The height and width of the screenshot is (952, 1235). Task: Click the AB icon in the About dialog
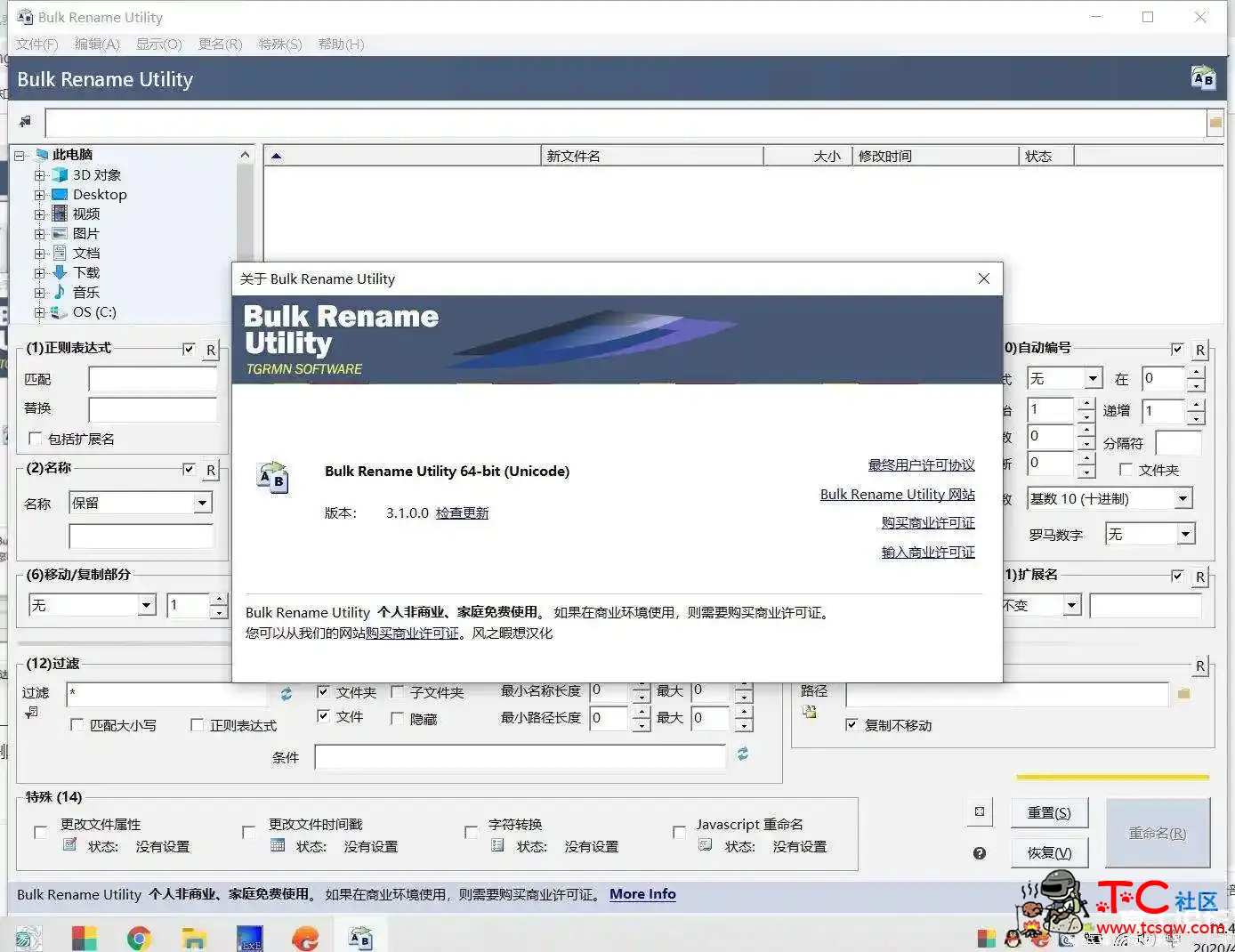click(x=272, y=478)
